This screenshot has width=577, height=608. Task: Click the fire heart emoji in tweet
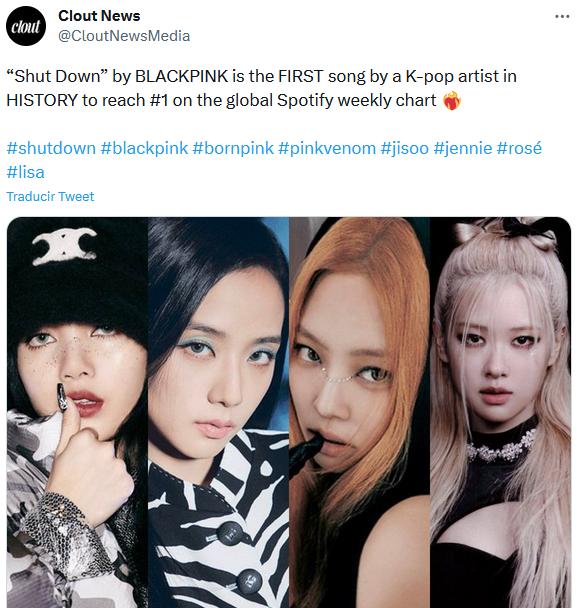(x=452, y=101)
